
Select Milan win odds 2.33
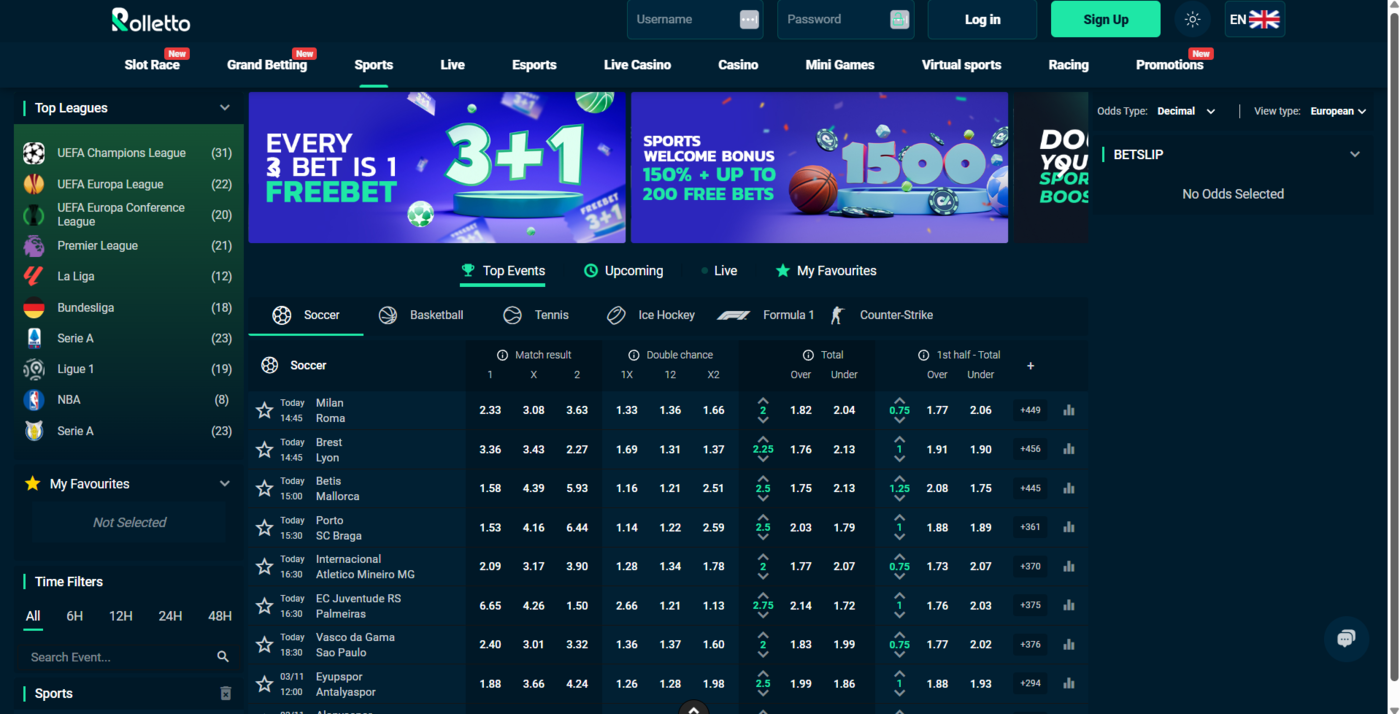(x=490, y=410)
